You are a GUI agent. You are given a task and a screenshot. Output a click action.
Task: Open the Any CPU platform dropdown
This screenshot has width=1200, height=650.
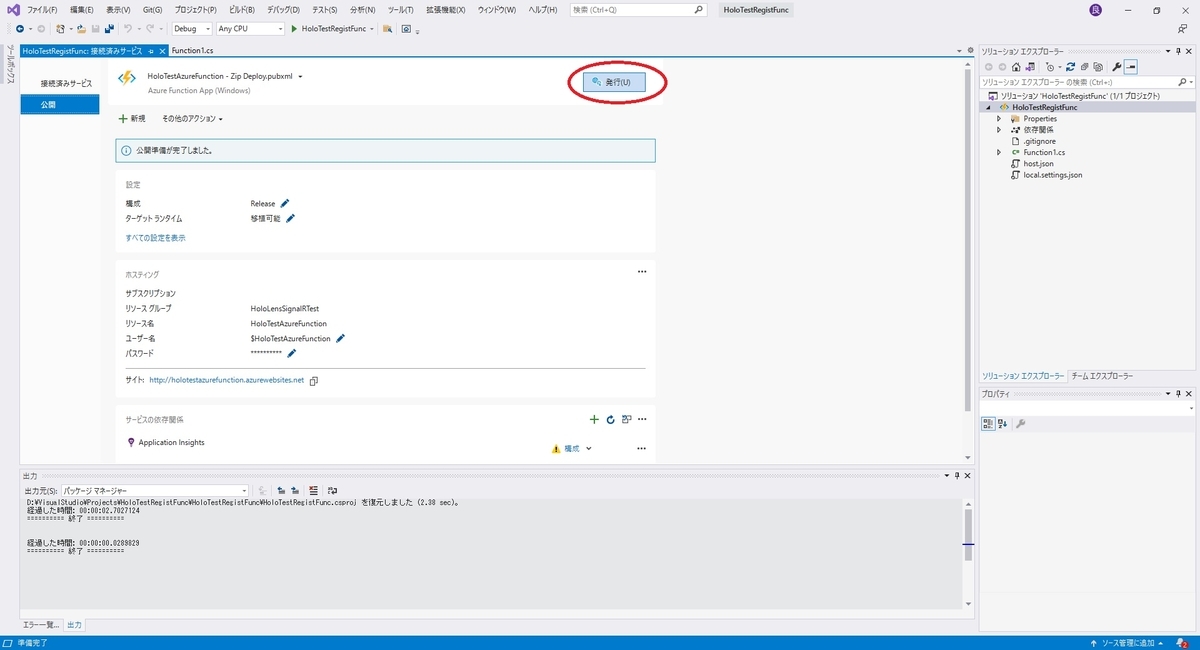pos(250,28)
